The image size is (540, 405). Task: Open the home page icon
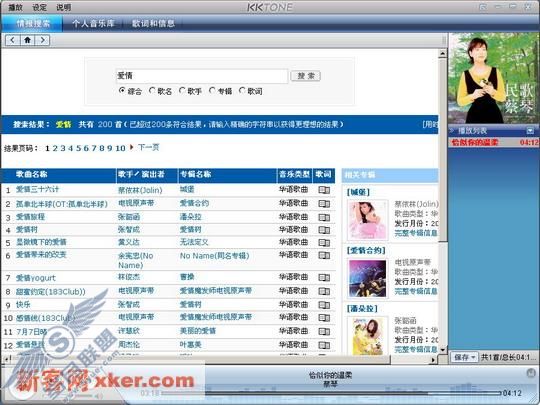(28, 40)
